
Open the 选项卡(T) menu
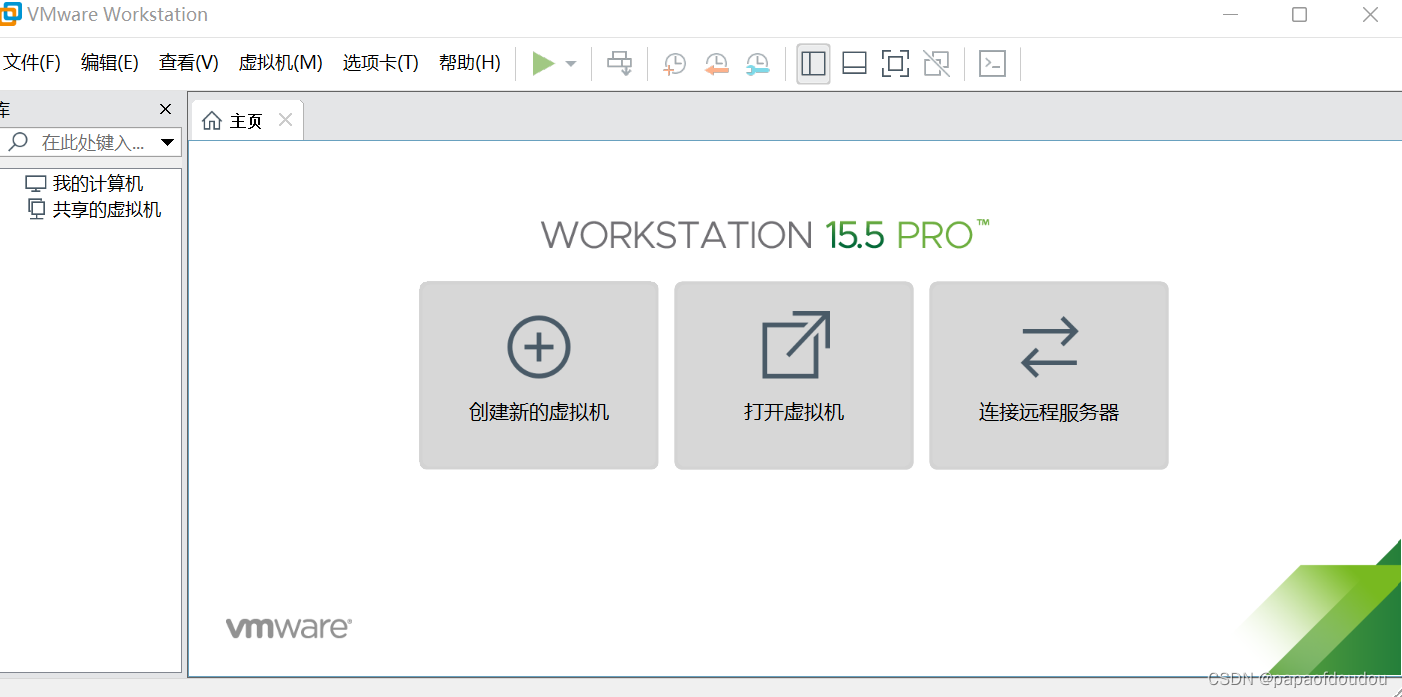click(381, 63)
